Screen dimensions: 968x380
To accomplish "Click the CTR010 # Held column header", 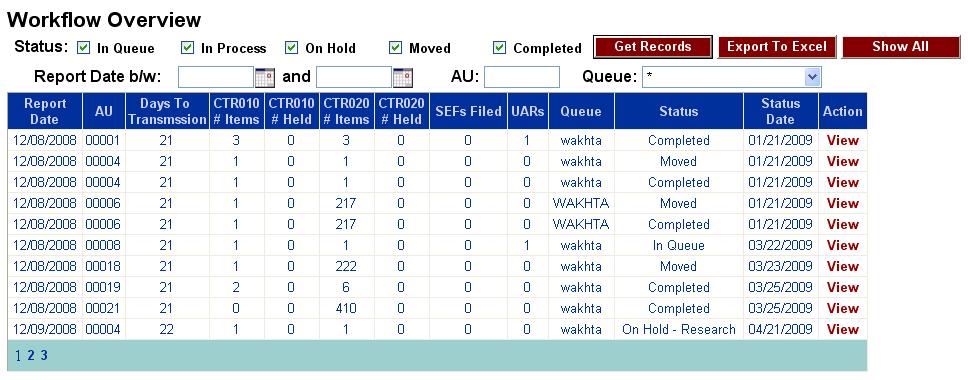I will (x=291, y=112).
